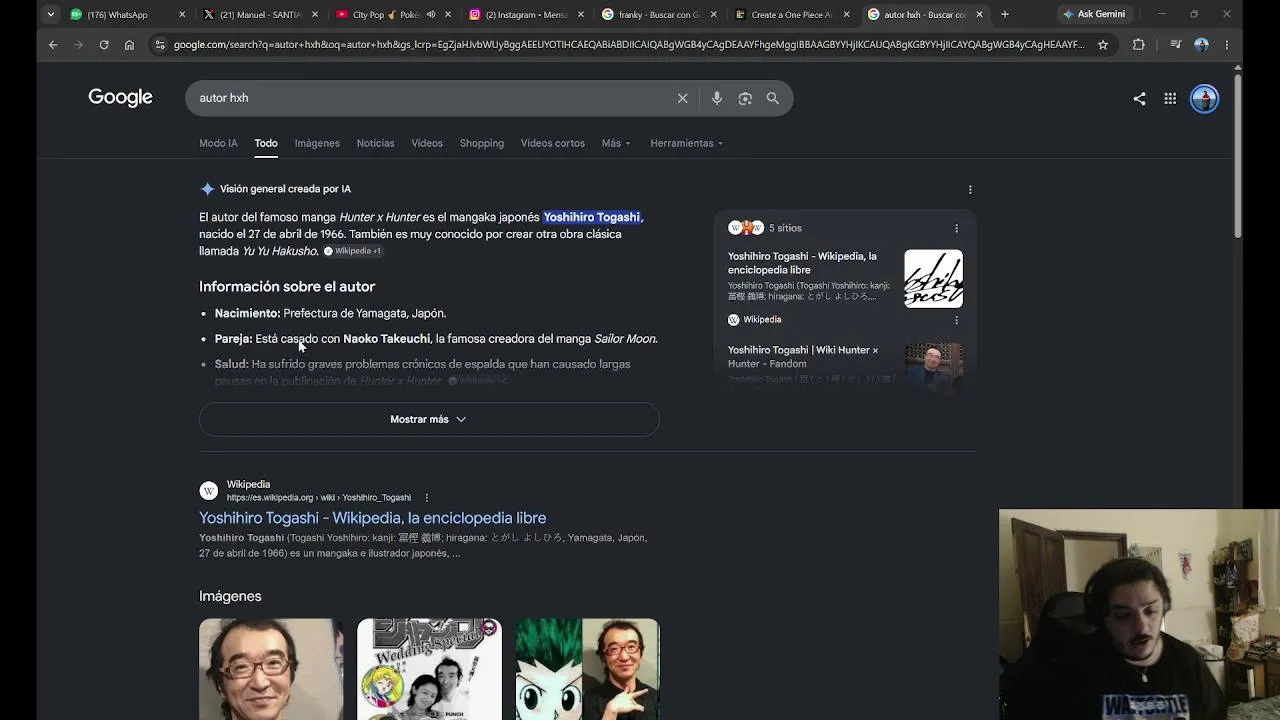The image size is (1280, 720).
Task: Open the Wikipedia source card title
Action: pyautogui.click(x=802, y=263)
